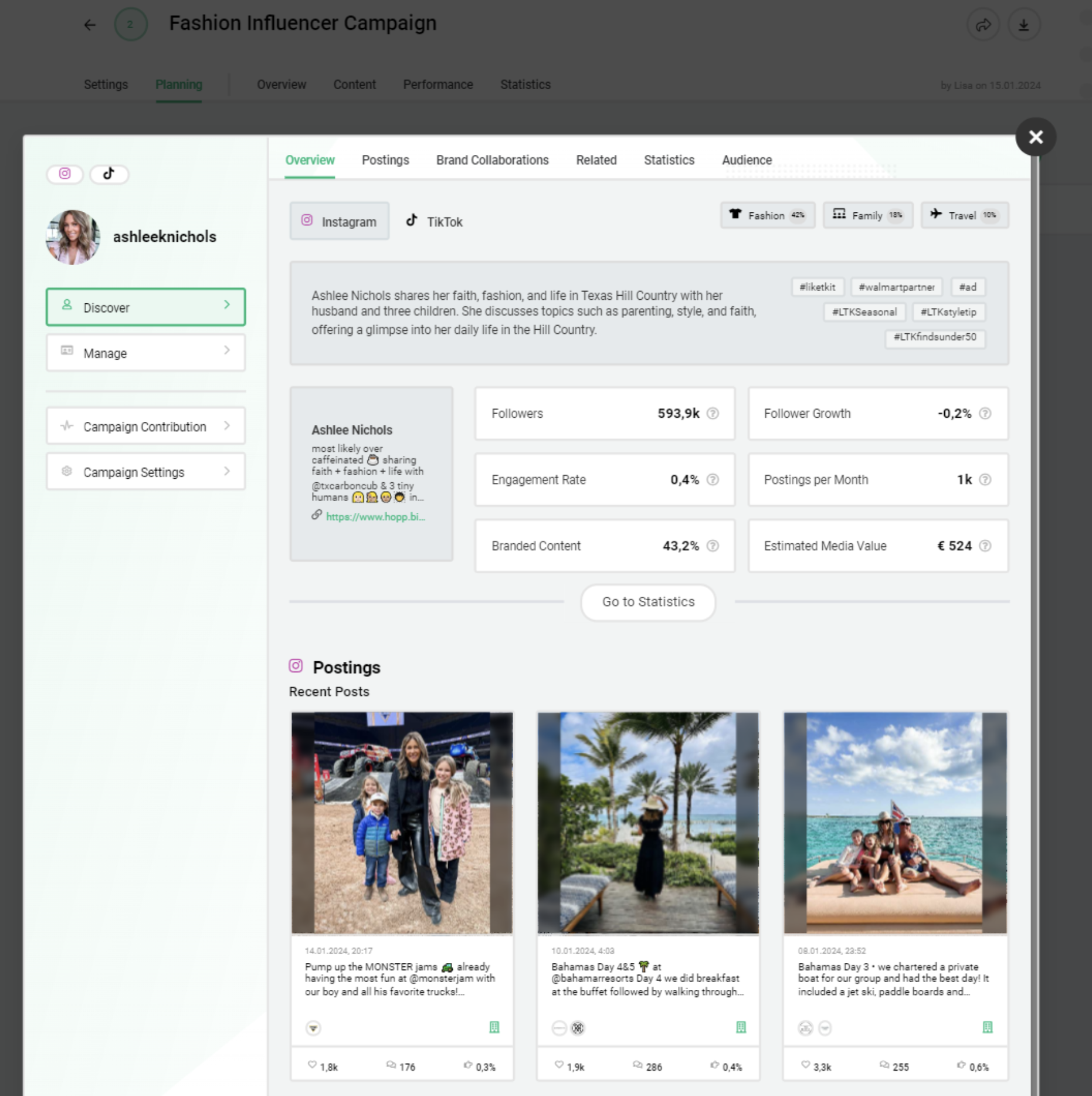Viewport: 1092px width, 1096px height.
Task: Open Campaign Settings via its gear icon
Action: pos(66,471)
